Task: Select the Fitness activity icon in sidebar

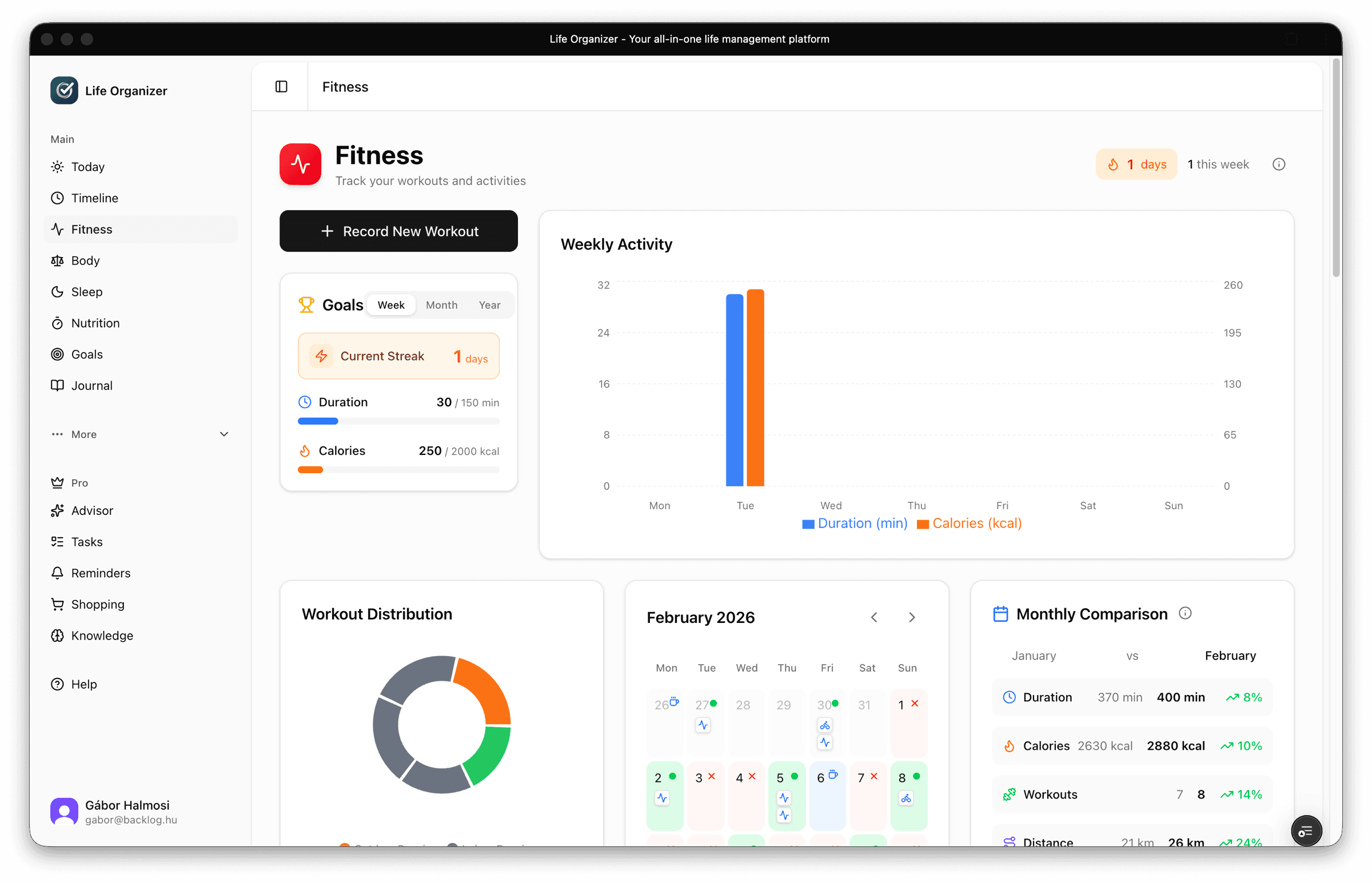Action: tap(58, 229)
